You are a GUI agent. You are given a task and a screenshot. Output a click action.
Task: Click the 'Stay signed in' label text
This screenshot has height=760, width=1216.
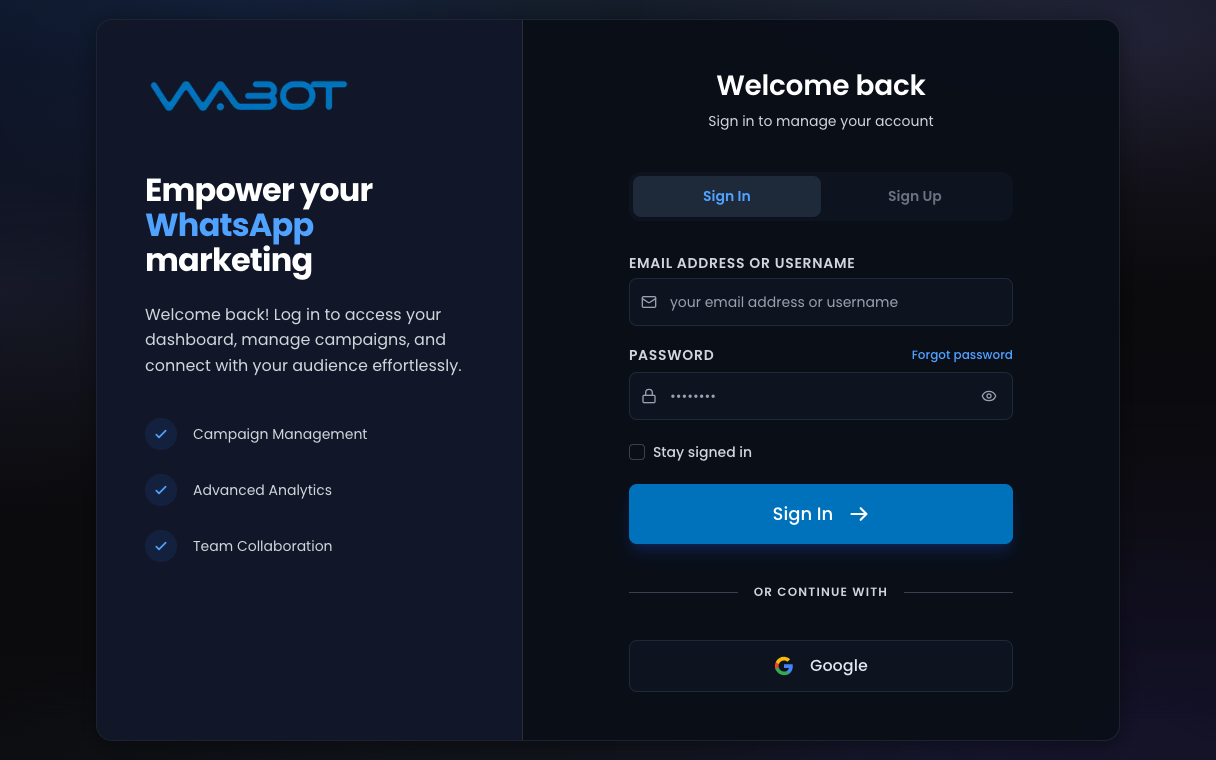[x=702, y=452]
